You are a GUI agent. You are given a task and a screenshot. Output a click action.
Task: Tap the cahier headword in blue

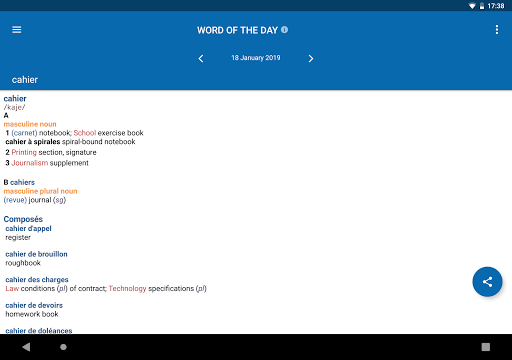click(x=15, y=99)
